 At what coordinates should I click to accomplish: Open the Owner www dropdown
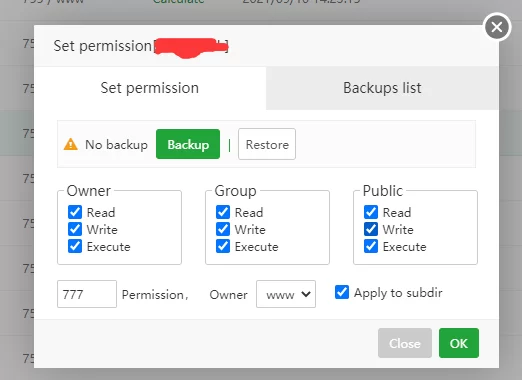286,294
